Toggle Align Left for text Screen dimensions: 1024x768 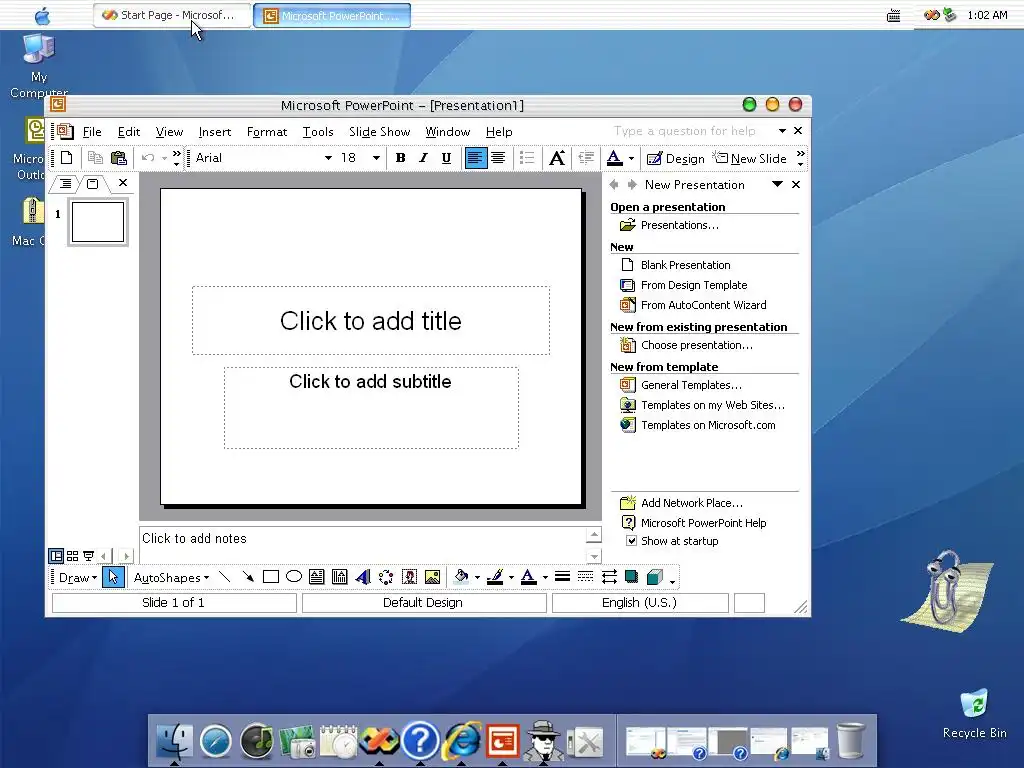pyautogui.click(x=475, y=158)
